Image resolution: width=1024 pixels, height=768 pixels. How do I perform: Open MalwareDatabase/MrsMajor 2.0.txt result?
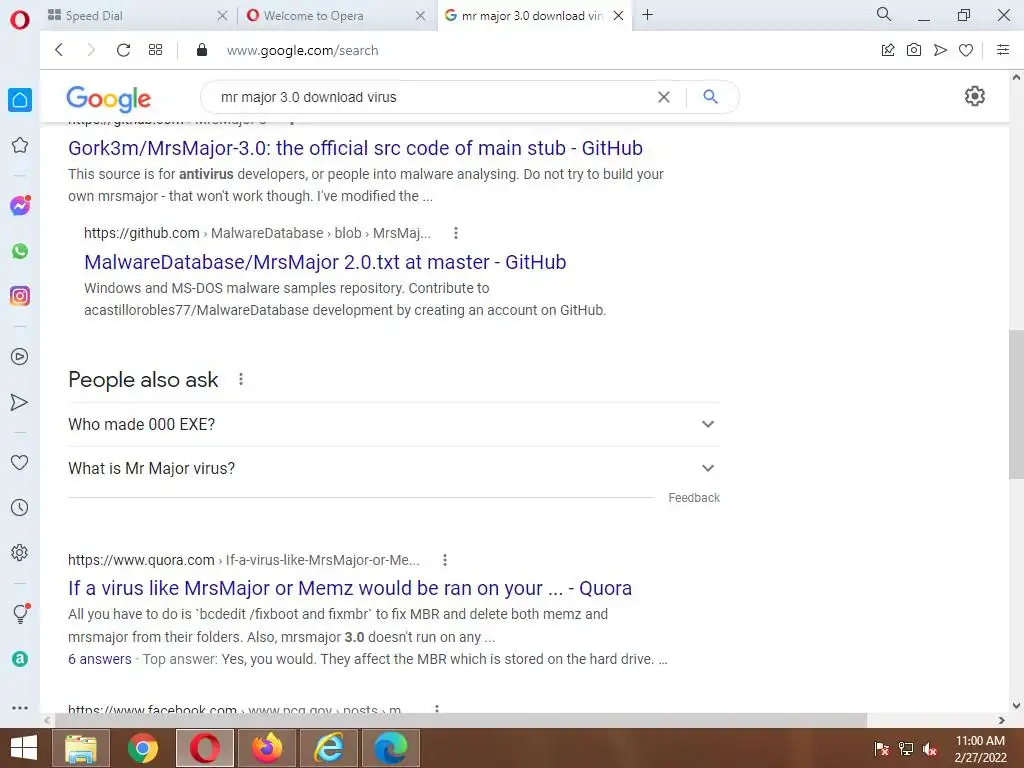(x=325, y=262)
